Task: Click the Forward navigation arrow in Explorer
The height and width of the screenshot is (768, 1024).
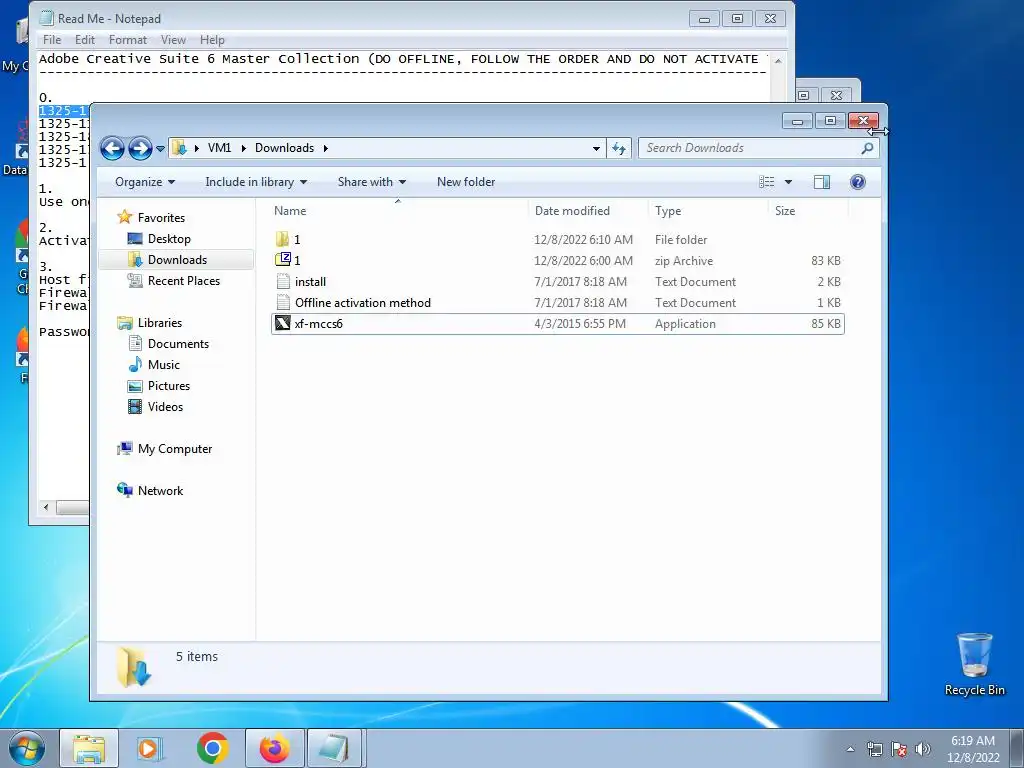Action: click(140, 148)
